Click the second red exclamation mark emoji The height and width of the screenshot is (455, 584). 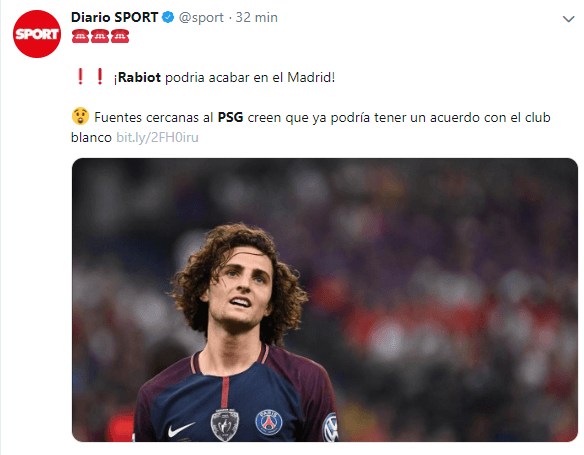tap(100, 76)
